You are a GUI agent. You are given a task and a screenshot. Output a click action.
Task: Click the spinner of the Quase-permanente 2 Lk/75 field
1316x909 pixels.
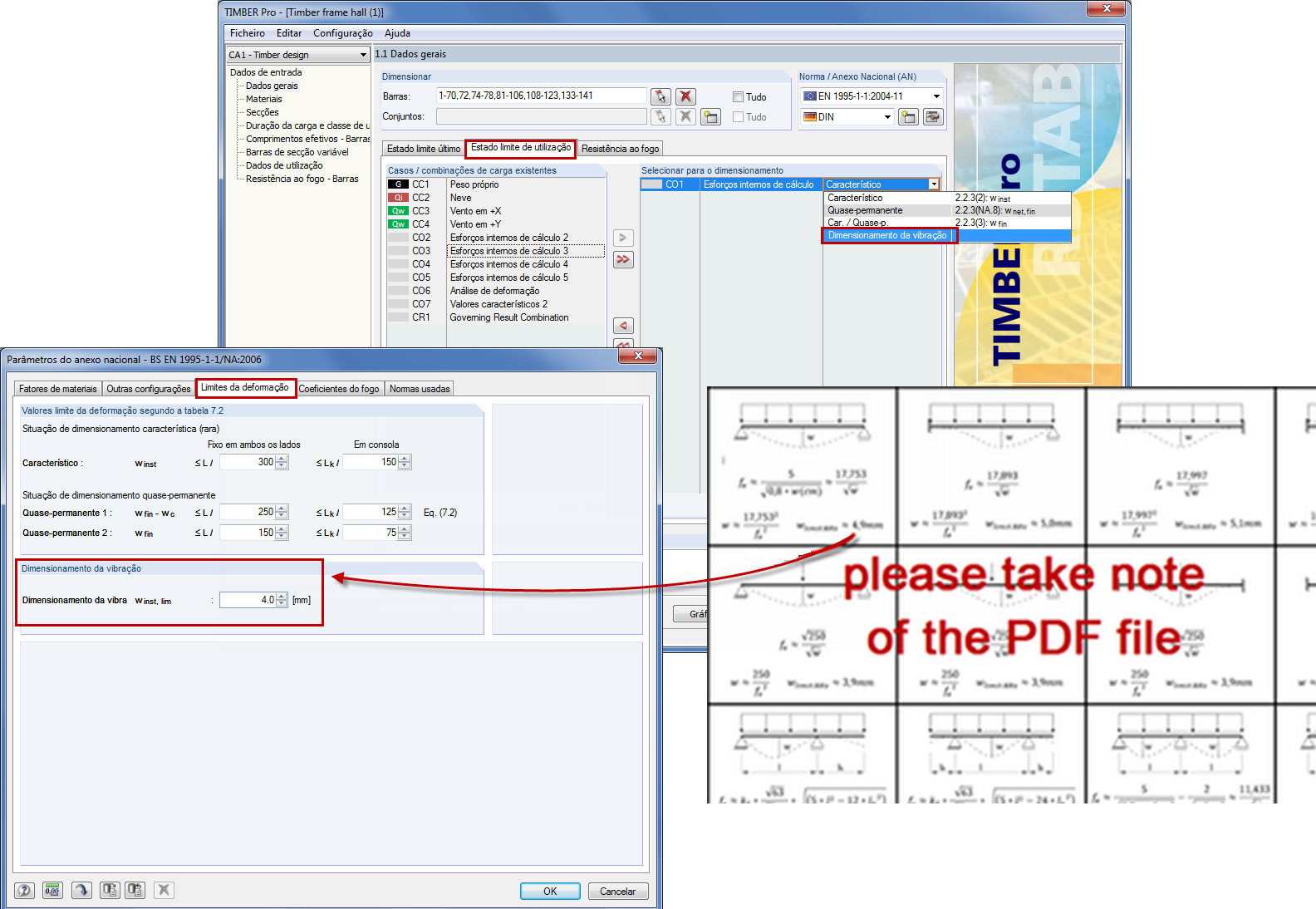coord(405,533)
